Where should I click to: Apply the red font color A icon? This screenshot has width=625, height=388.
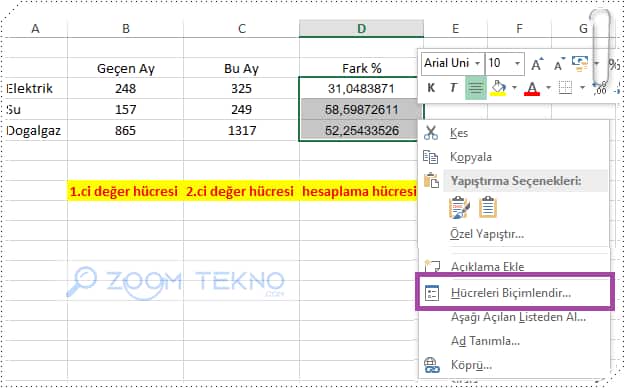pos(532,88)
